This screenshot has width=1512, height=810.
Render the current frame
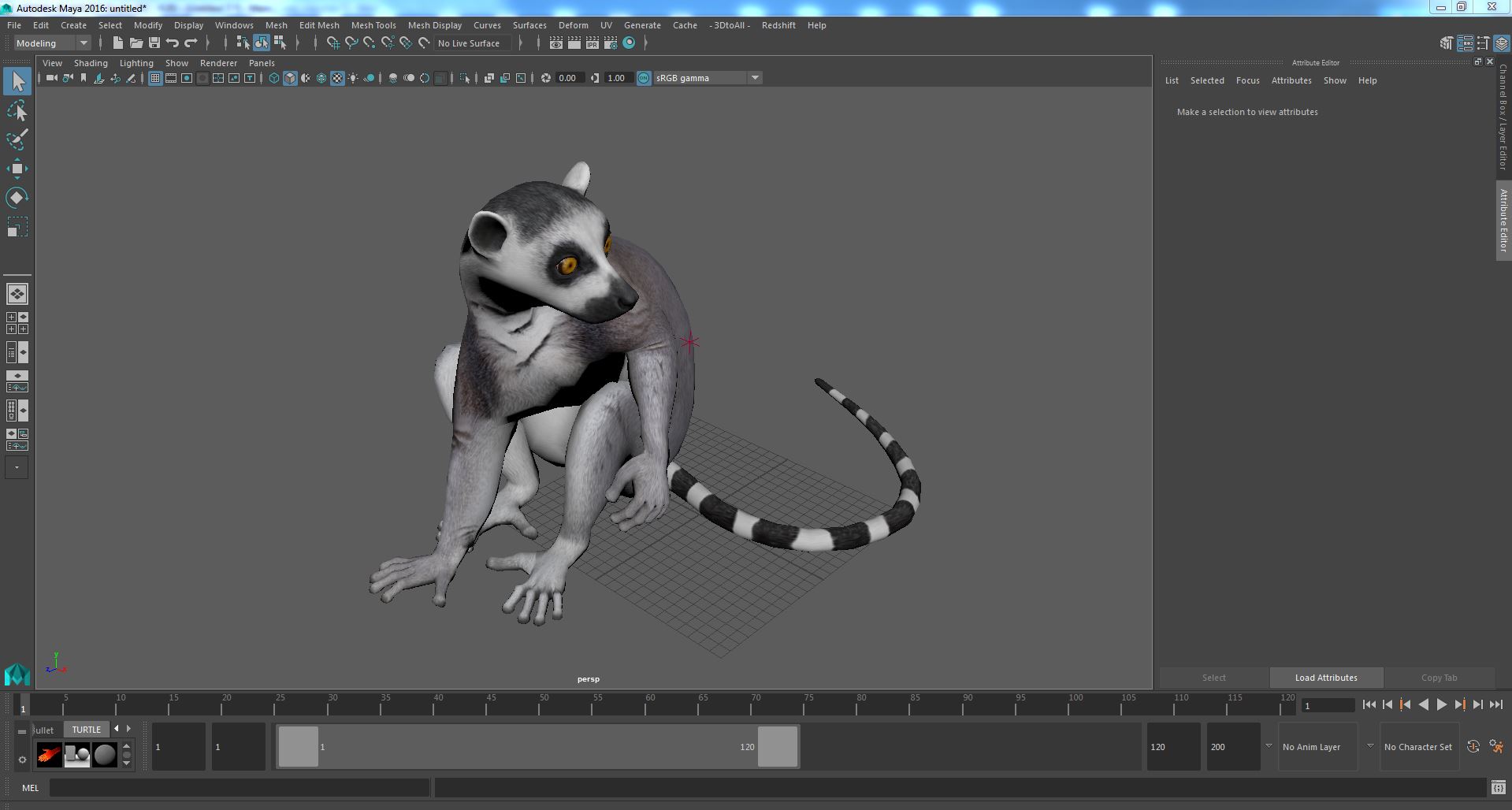[574, 43]
